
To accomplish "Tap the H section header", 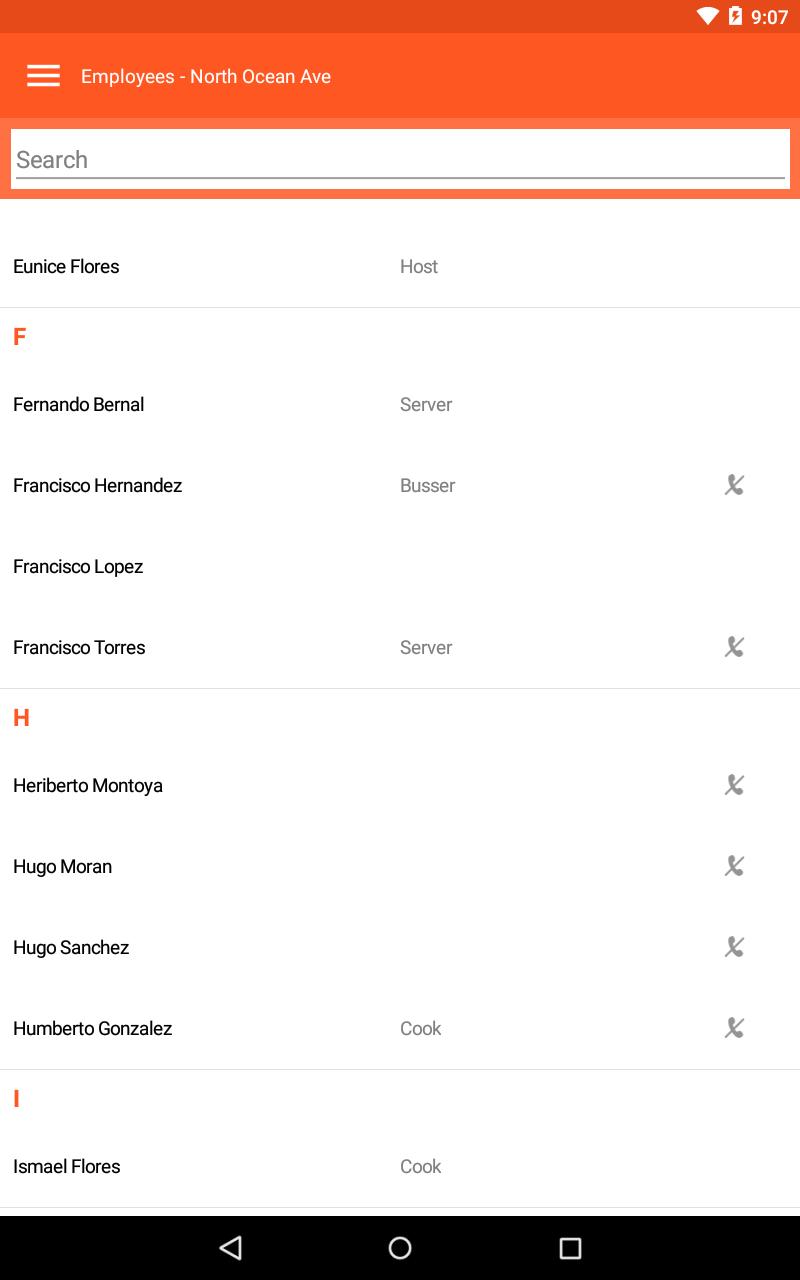I will pos(21,718).
